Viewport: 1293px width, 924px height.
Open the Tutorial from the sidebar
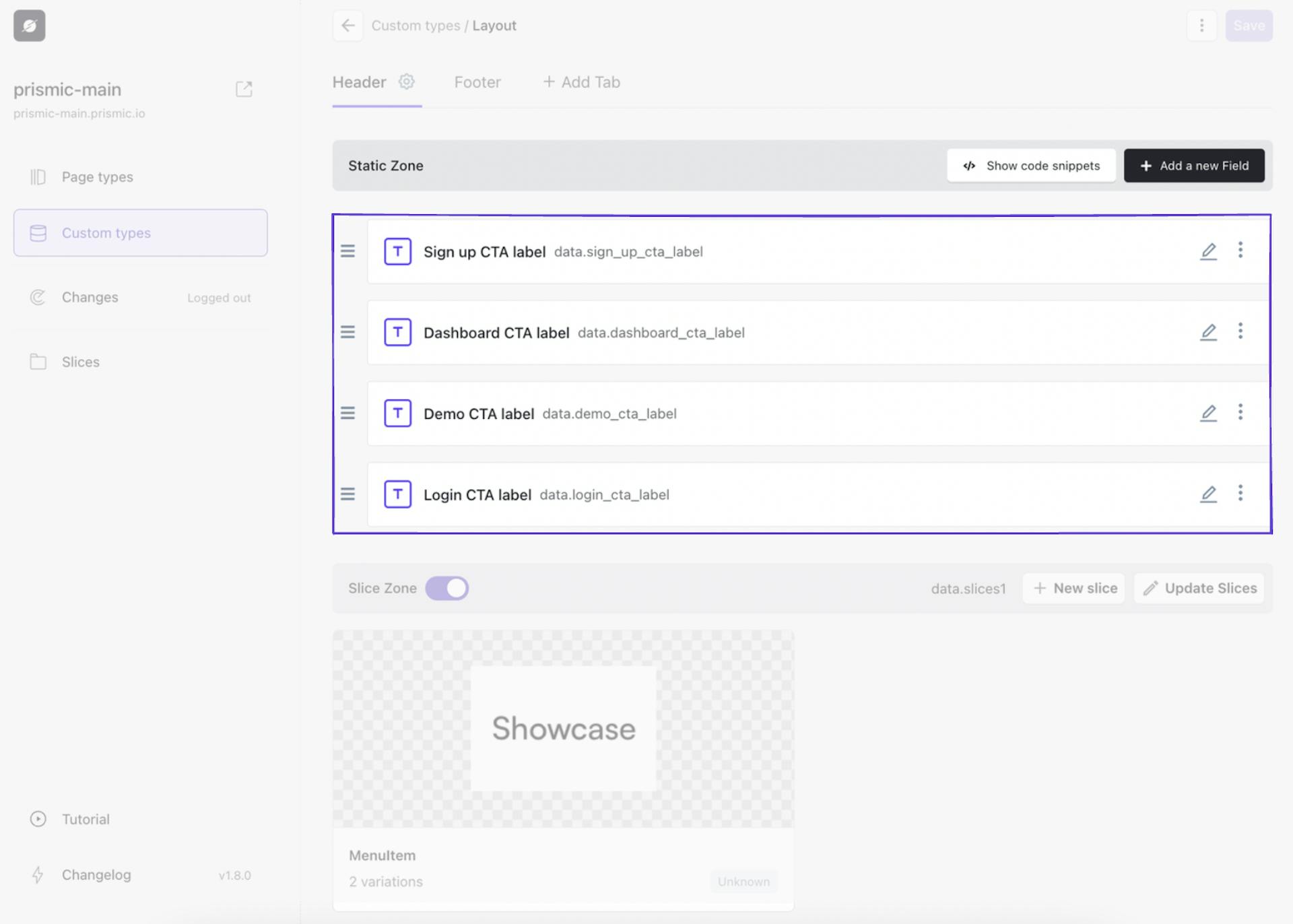(x=85, y=819)
